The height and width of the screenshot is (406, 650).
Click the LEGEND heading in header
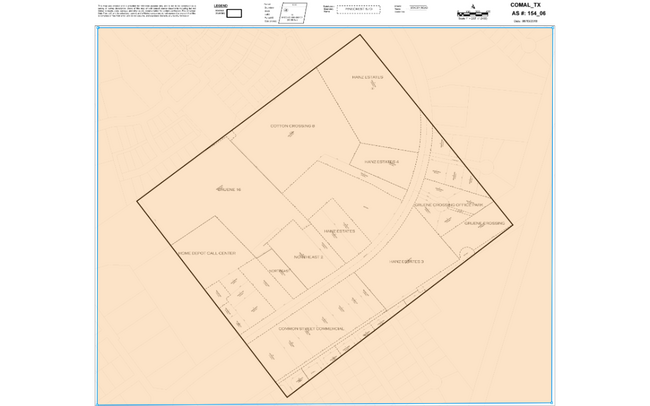[221, 5]
